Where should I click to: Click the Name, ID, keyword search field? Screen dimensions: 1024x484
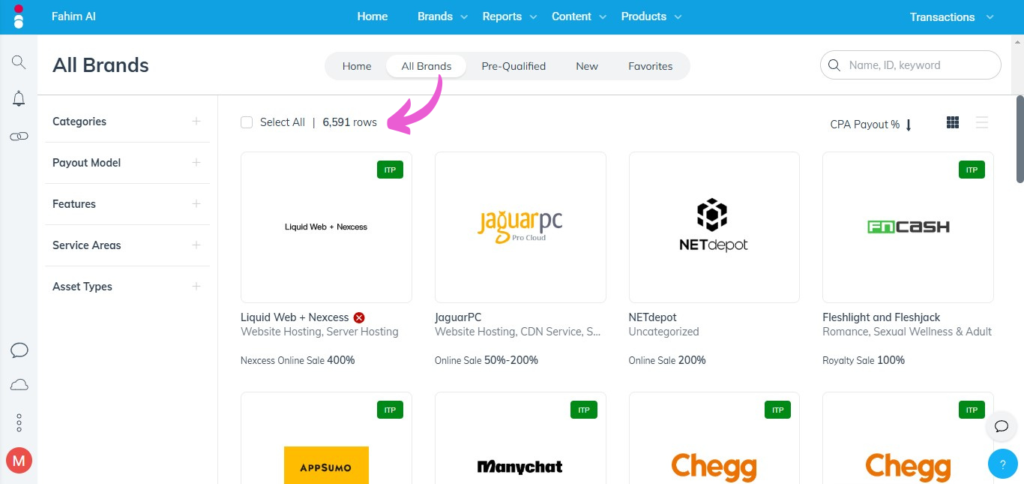point(910,65)
